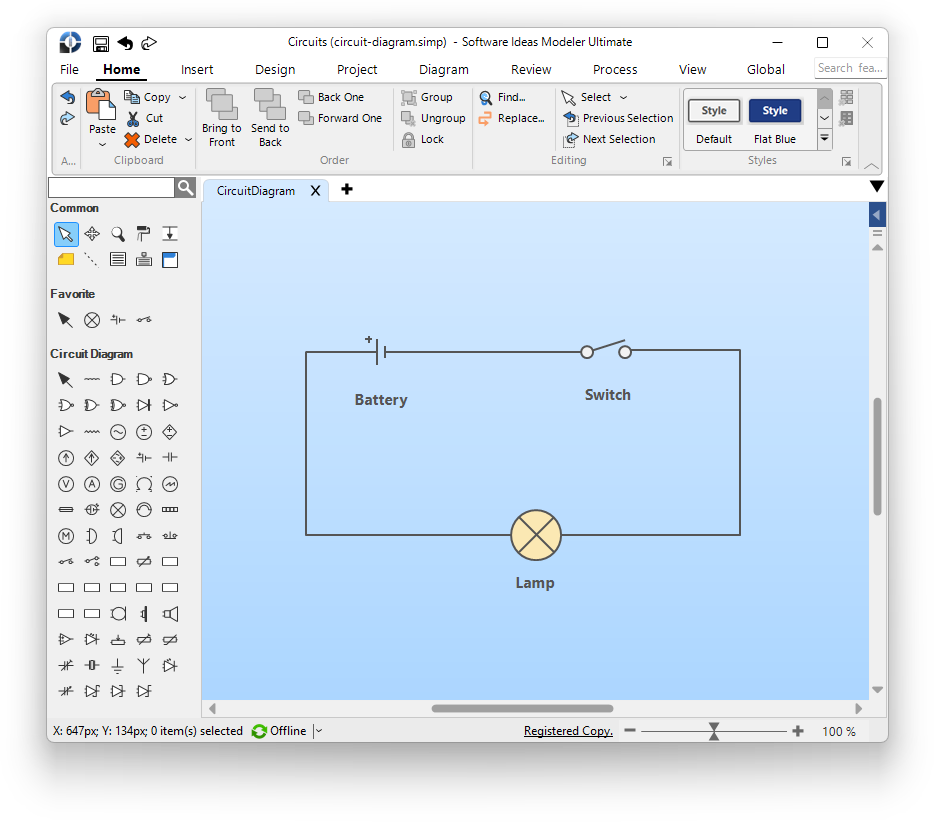The width and height of the screenshot is (934, 822).
Task: Click the zoom out minus button
Action: (x=630, y=731)
